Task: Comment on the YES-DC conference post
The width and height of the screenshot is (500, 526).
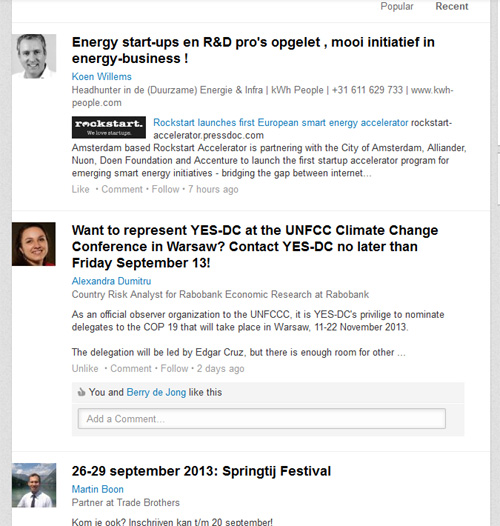Action: pos(131,369)
